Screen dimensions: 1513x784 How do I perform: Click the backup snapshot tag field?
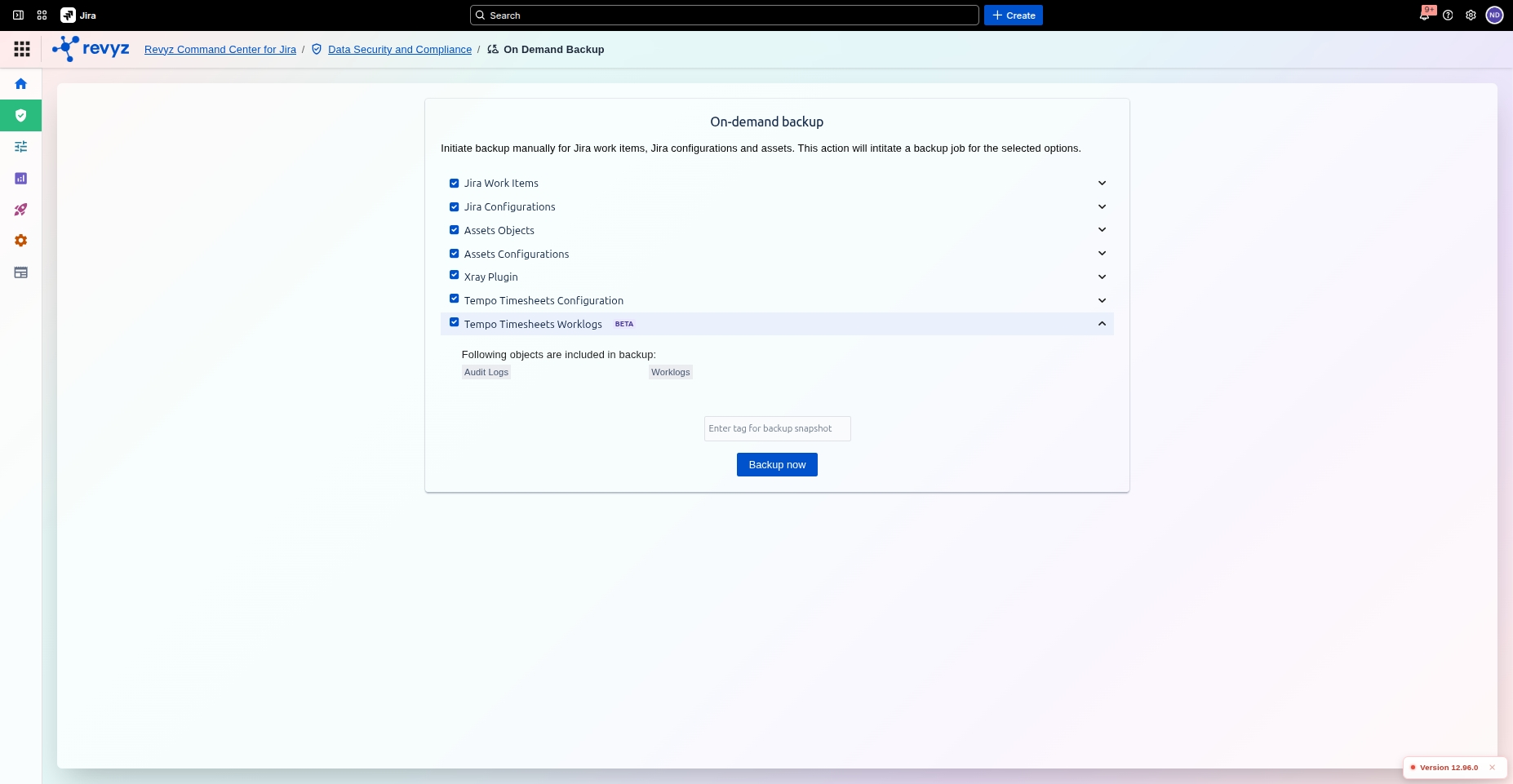(x=778, y=429)
